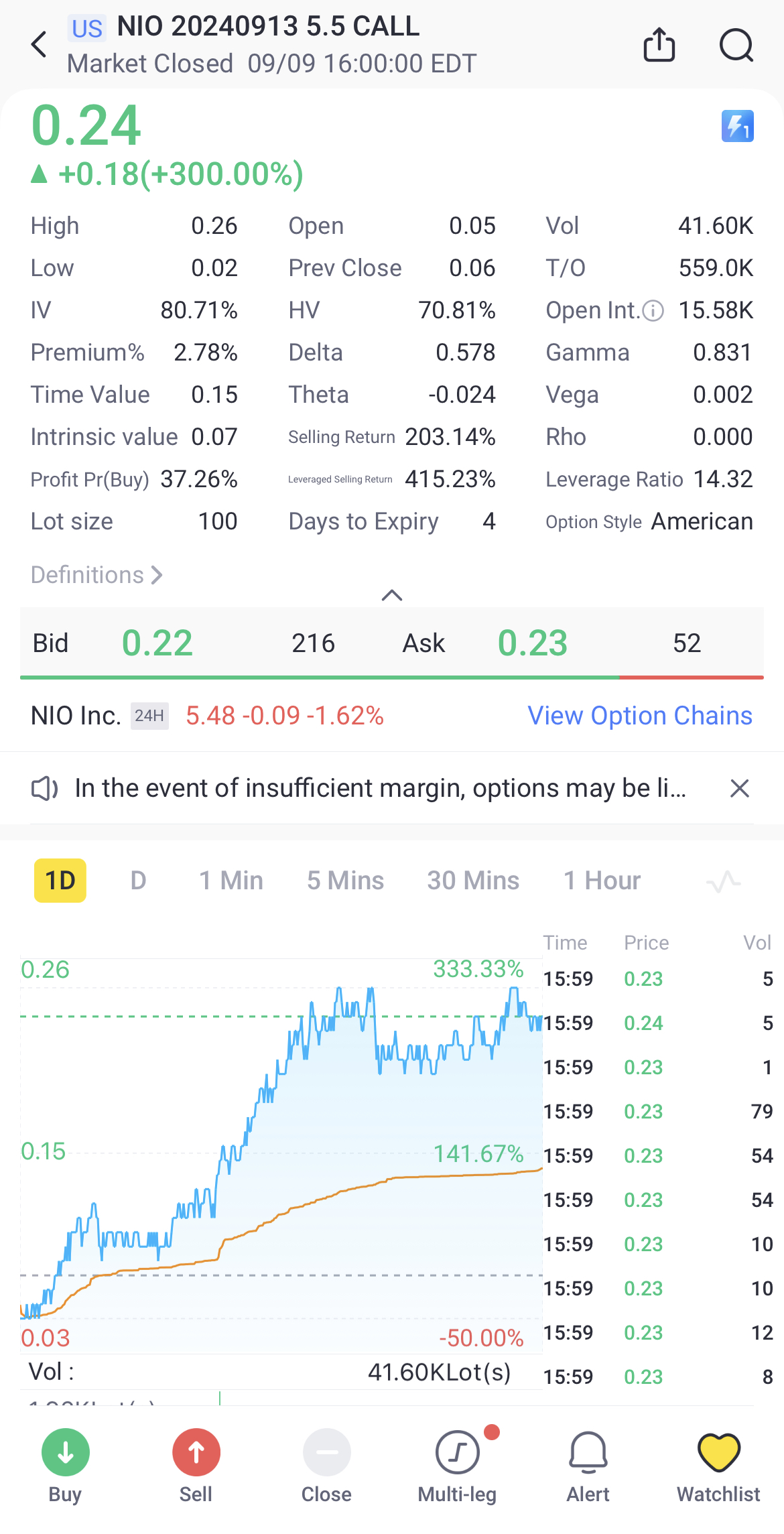Toggle the Watchlist heart
The image size is (784, 1534).
tap(718, 1453)
